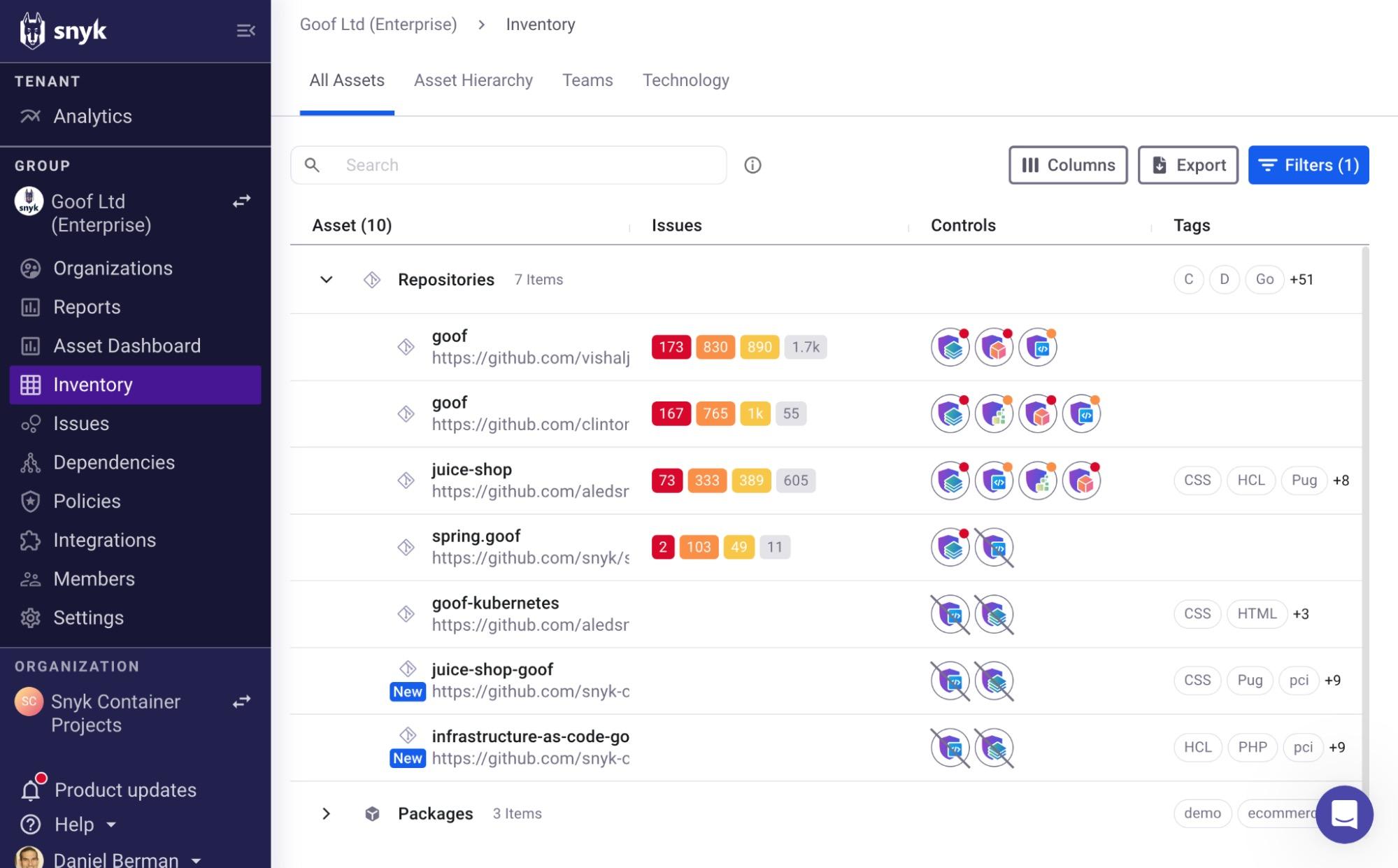This screenshot has width=1398, height=868.
Task: Open Reports page
Action: pos(87,307)
